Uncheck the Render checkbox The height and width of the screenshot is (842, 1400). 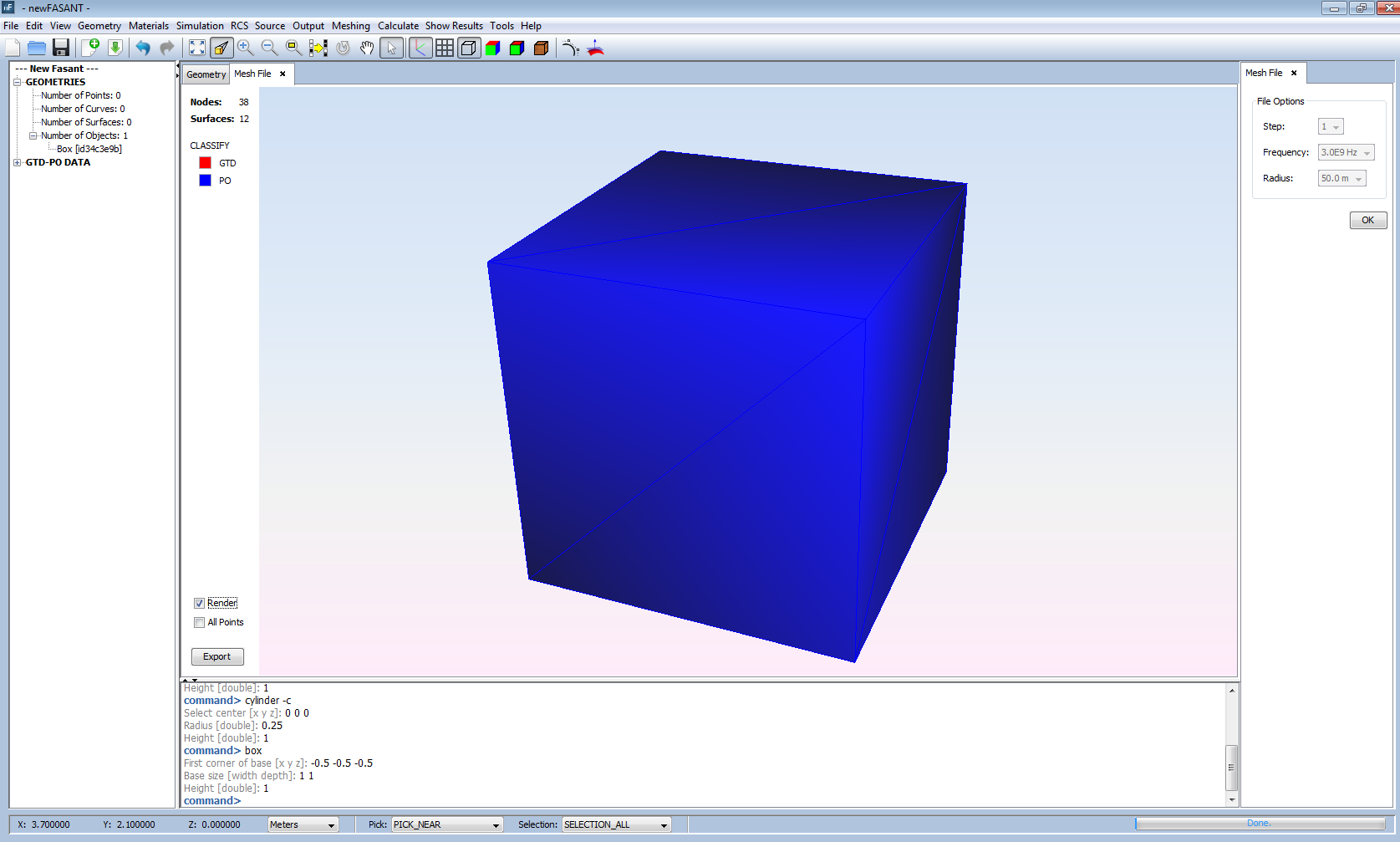point(199,603)
